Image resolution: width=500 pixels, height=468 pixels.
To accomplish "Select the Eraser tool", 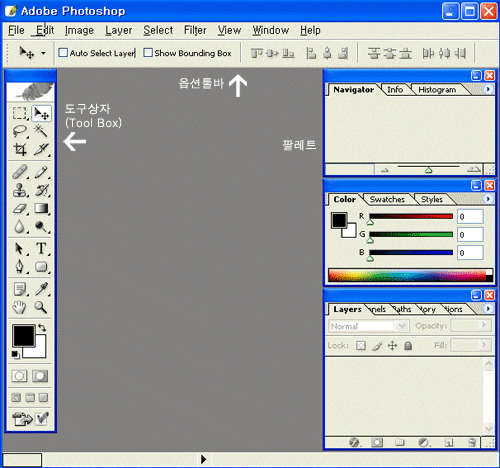I will pyautogui.click(x=20, y=208).
